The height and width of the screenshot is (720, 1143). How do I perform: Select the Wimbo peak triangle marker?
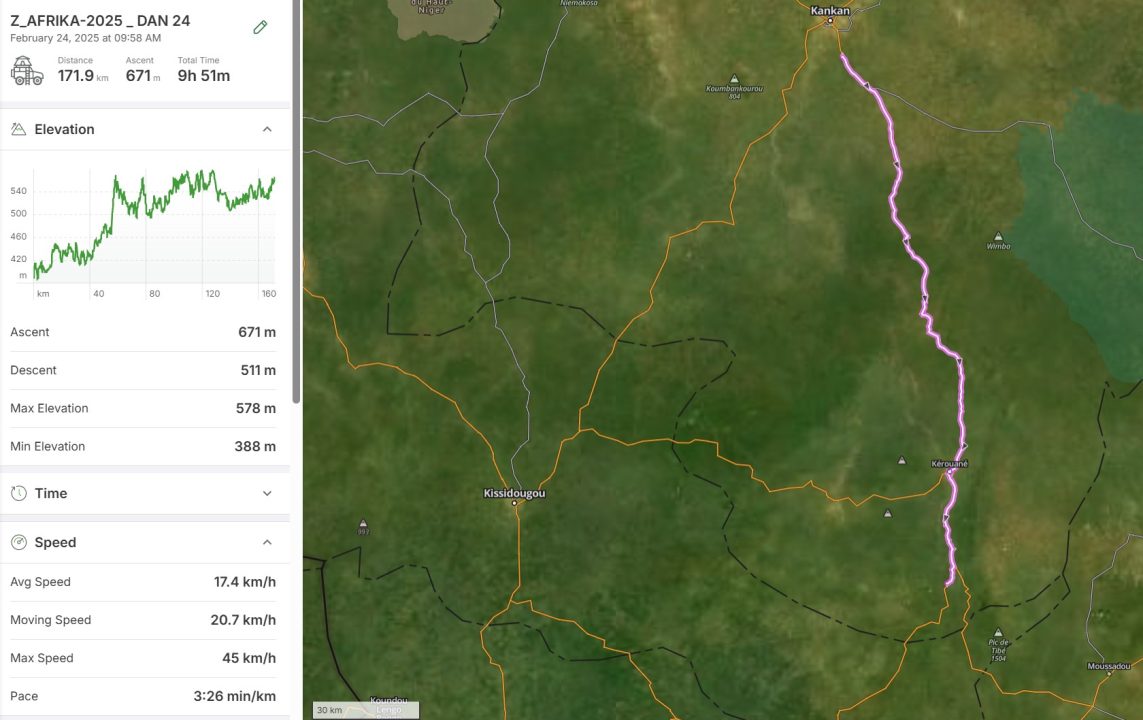tap(998, 237)
